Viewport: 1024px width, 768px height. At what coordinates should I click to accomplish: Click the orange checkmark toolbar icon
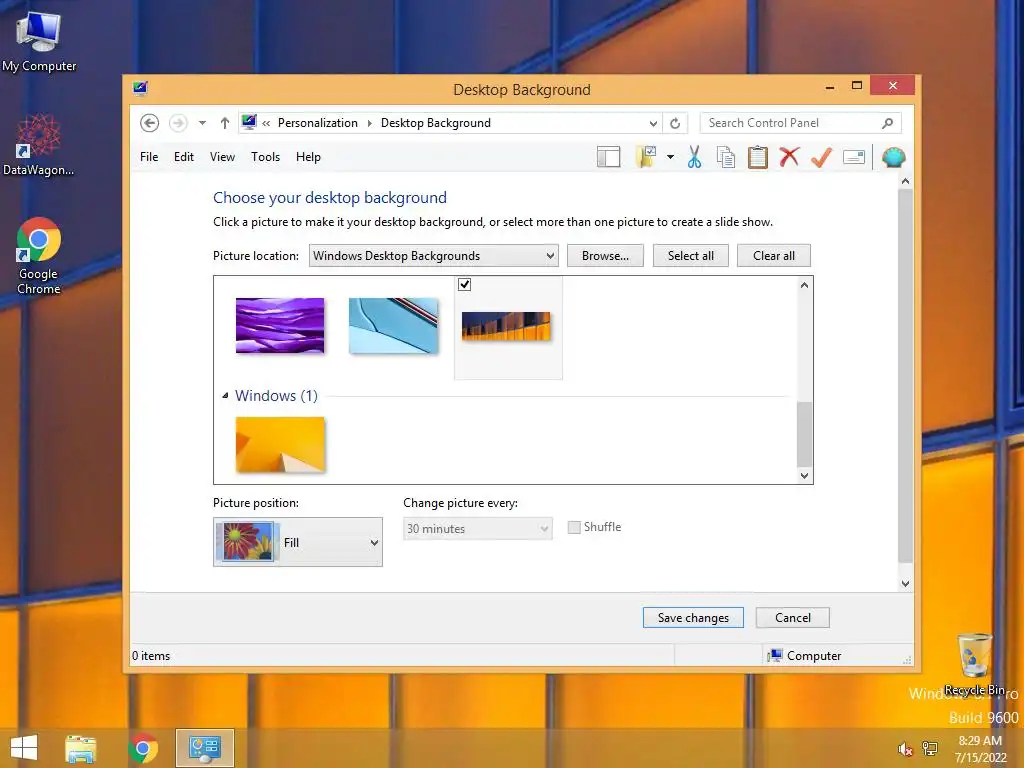822,157
